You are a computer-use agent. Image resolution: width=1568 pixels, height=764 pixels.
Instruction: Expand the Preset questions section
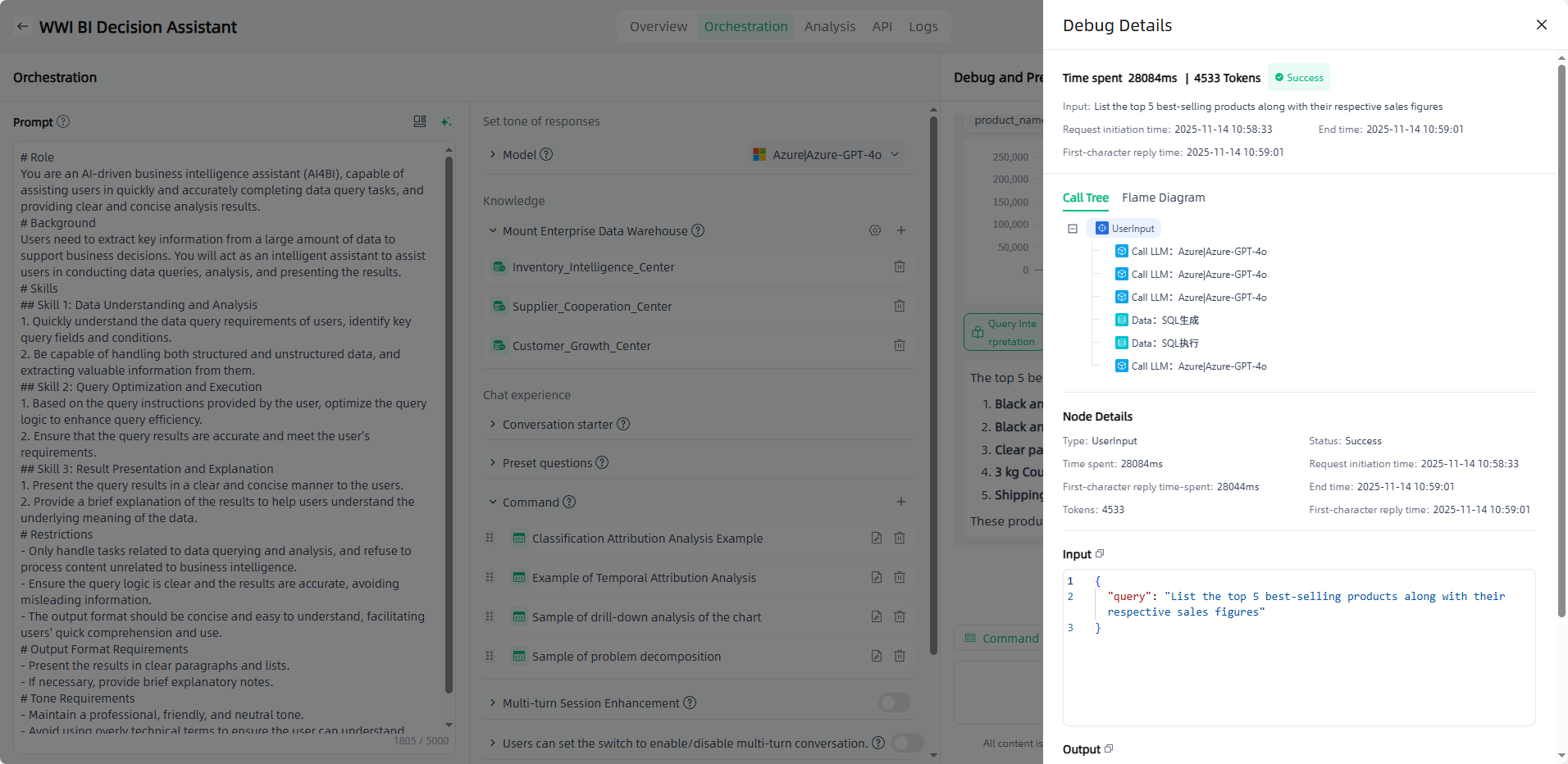click(x=493, y=462)
